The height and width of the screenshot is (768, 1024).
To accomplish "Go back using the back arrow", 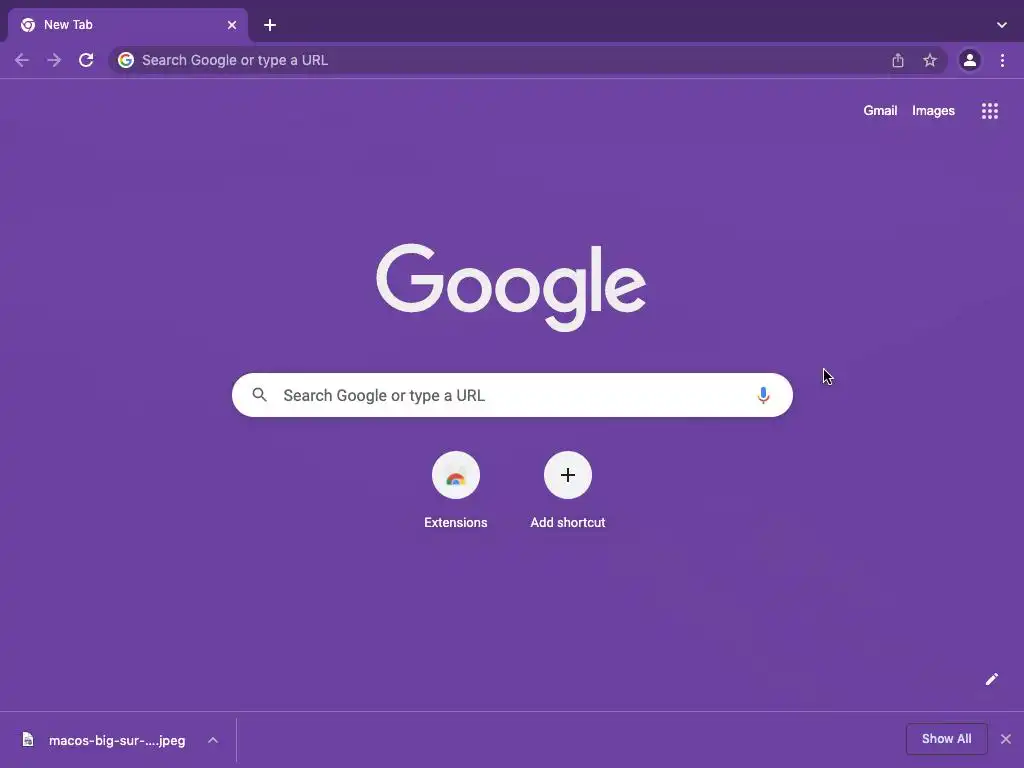I will coord(22,61).
